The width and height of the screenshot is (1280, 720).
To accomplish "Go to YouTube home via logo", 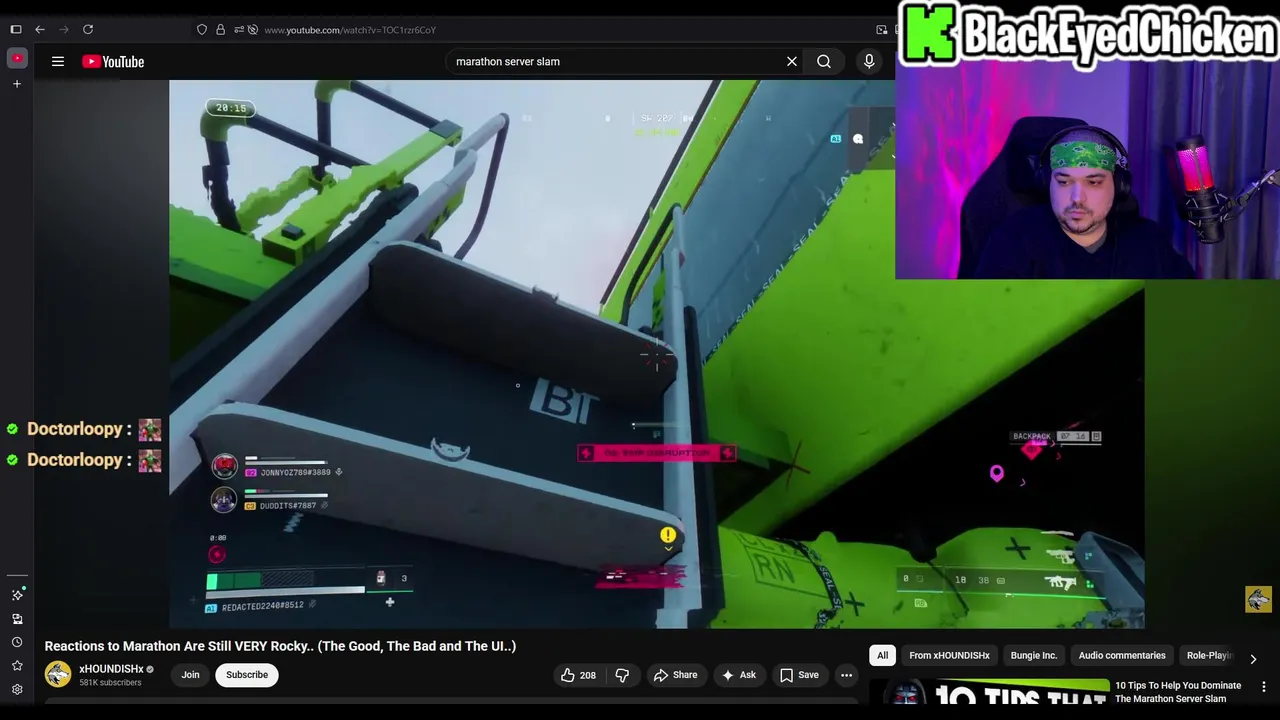I will point(113,62).
